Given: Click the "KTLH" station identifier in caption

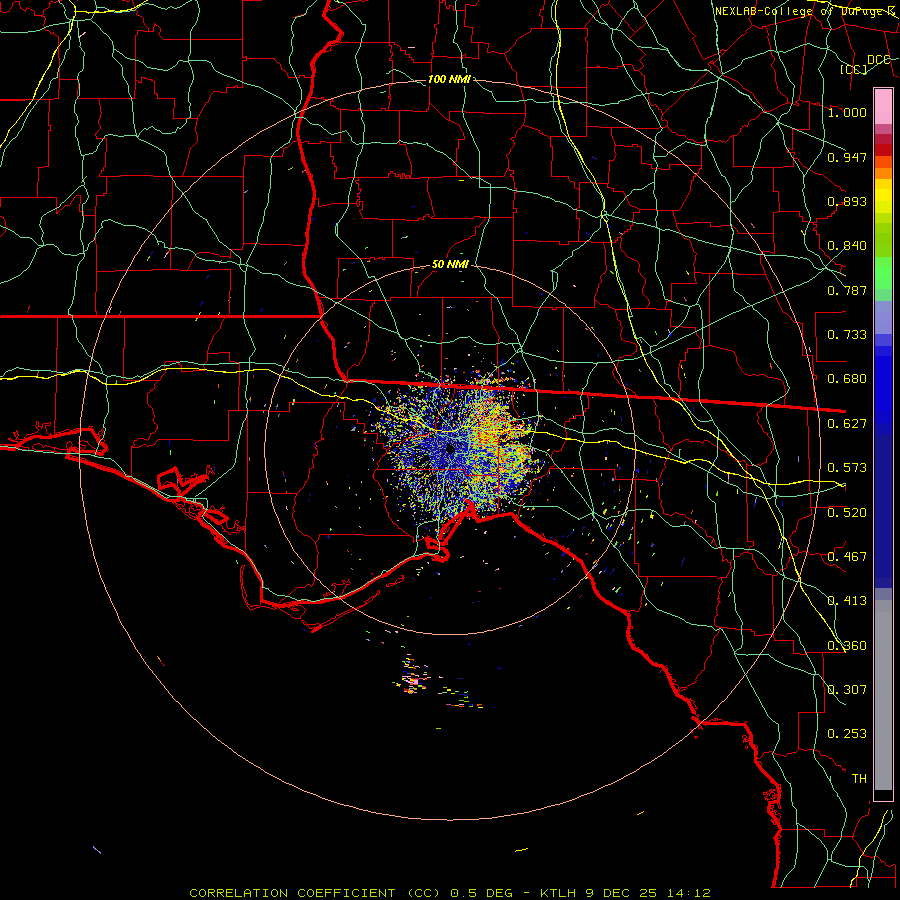Looking at the screenshot, I should [x=558, y=893].
